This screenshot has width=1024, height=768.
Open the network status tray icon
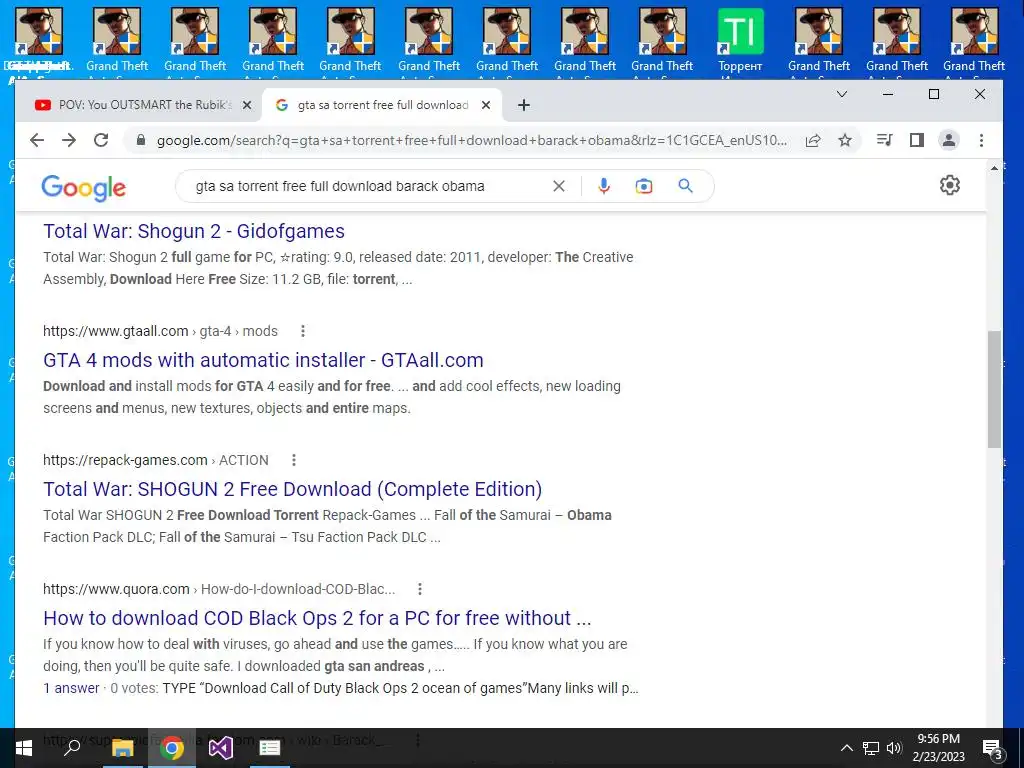pyautogui.click(x=871, y=748)
